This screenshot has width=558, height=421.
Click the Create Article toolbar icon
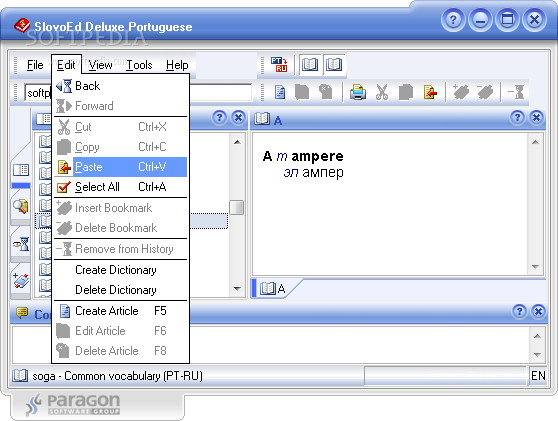(280, 93)
